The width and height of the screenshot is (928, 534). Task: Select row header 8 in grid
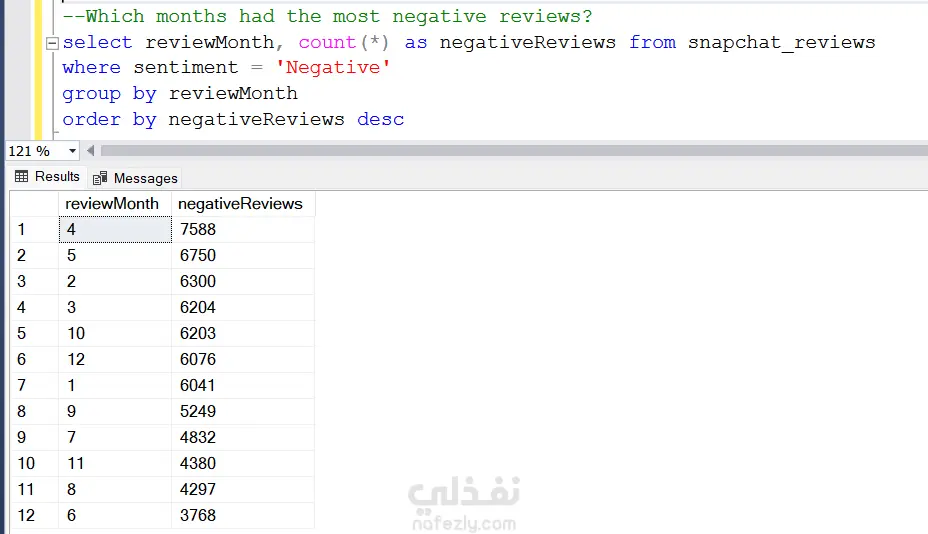[34, 411]
